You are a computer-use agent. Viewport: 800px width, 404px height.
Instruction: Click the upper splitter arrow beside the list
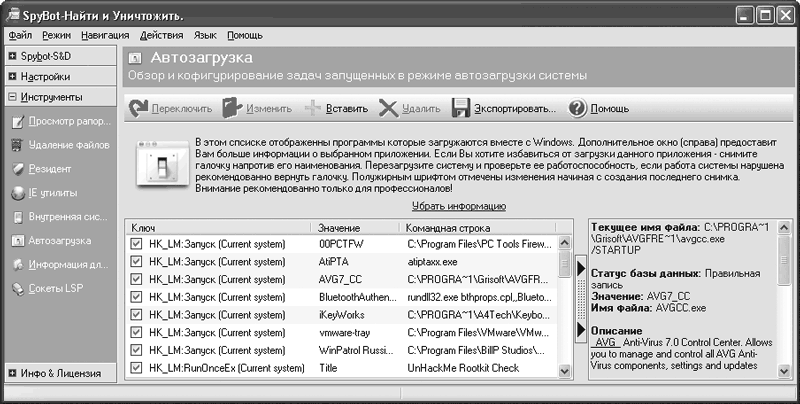pos(581,269)
